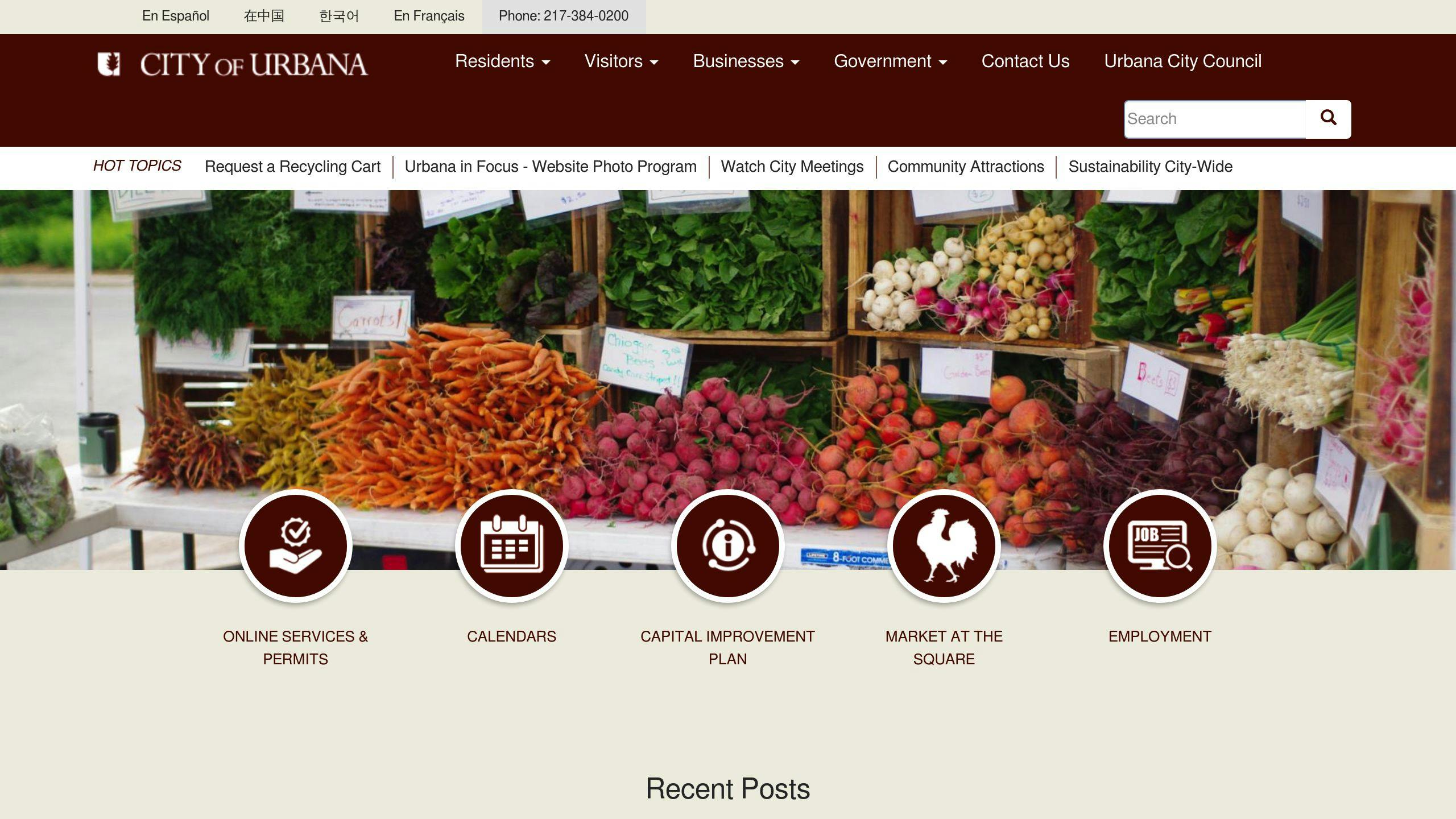Image resolution: width=1456 pixels, height=819 pixels.
Task: Expand the Government dropdown menu
Action: [x=891, y=61]
